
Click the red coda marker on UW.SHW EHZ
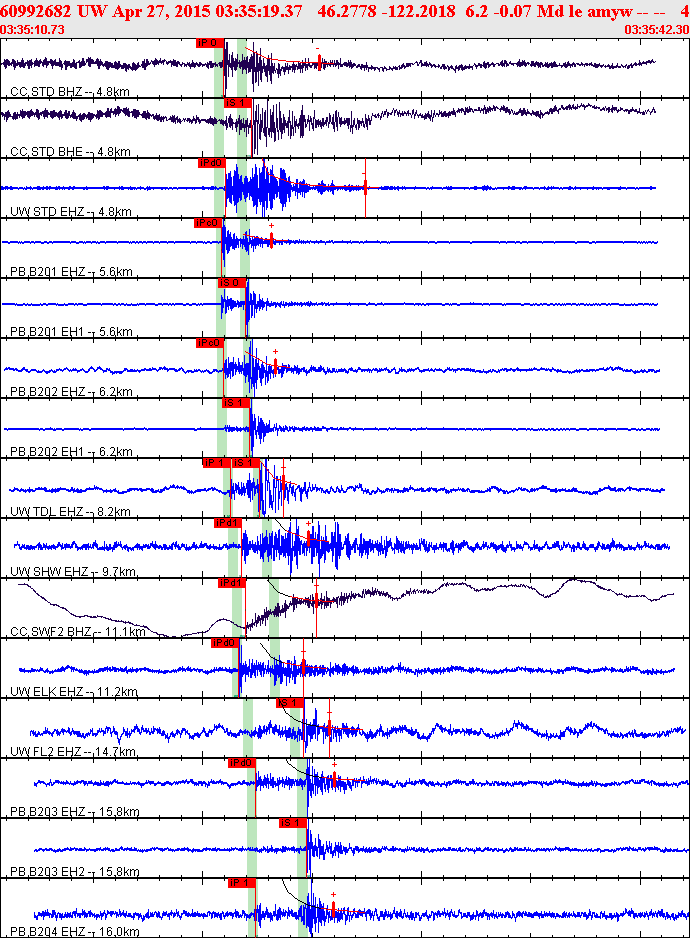[x=308, y=537]
